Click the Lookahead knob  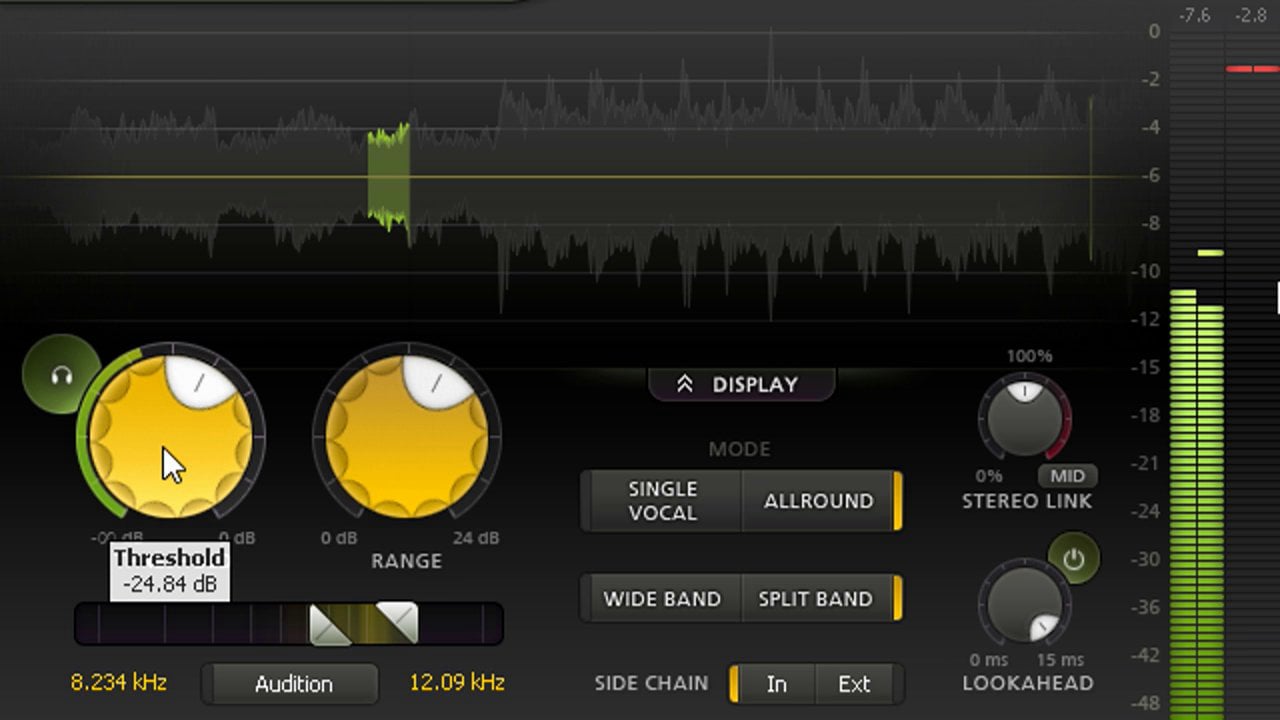[1024, 605]
